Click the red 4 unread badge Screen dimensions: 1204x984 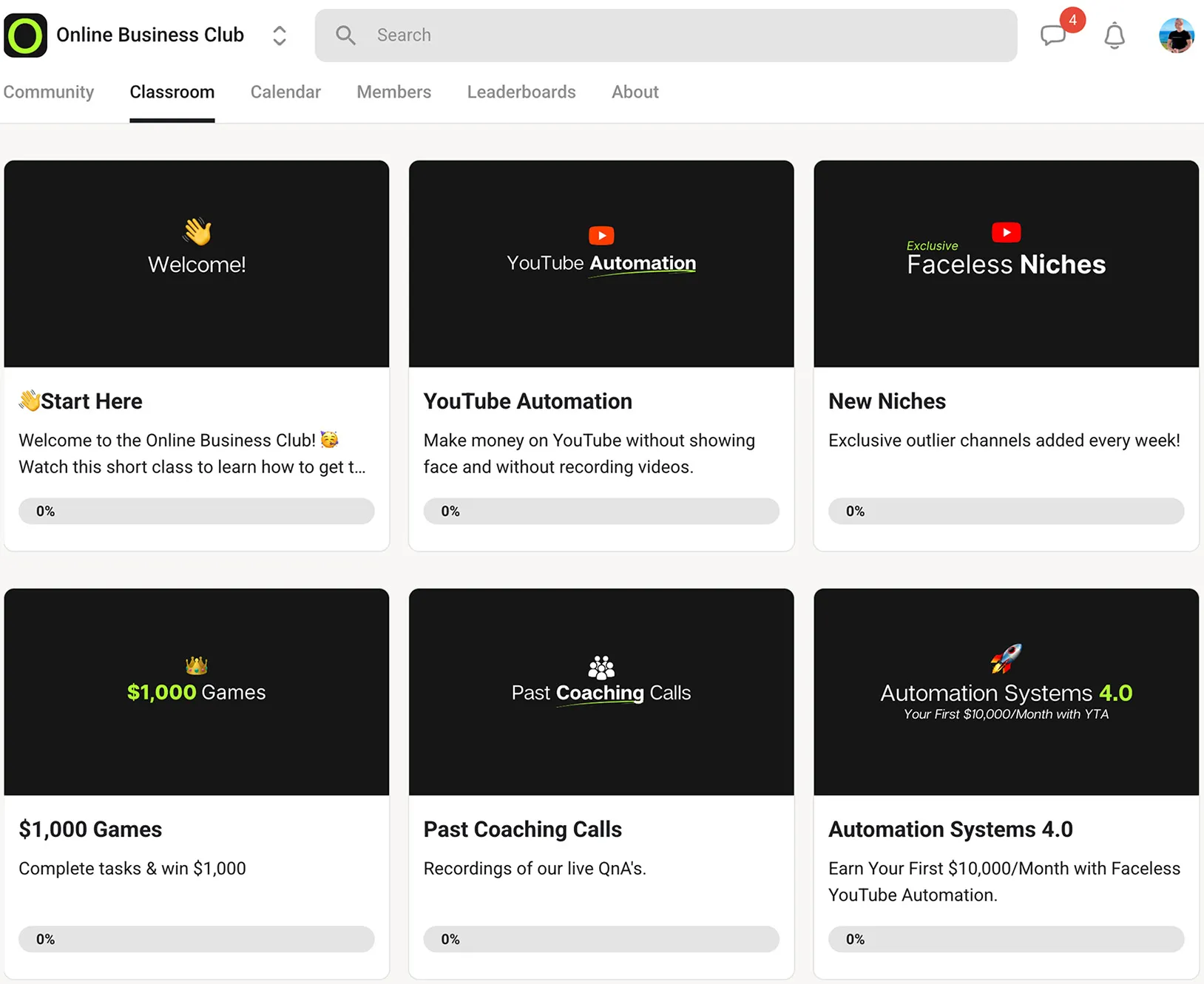1072,20
